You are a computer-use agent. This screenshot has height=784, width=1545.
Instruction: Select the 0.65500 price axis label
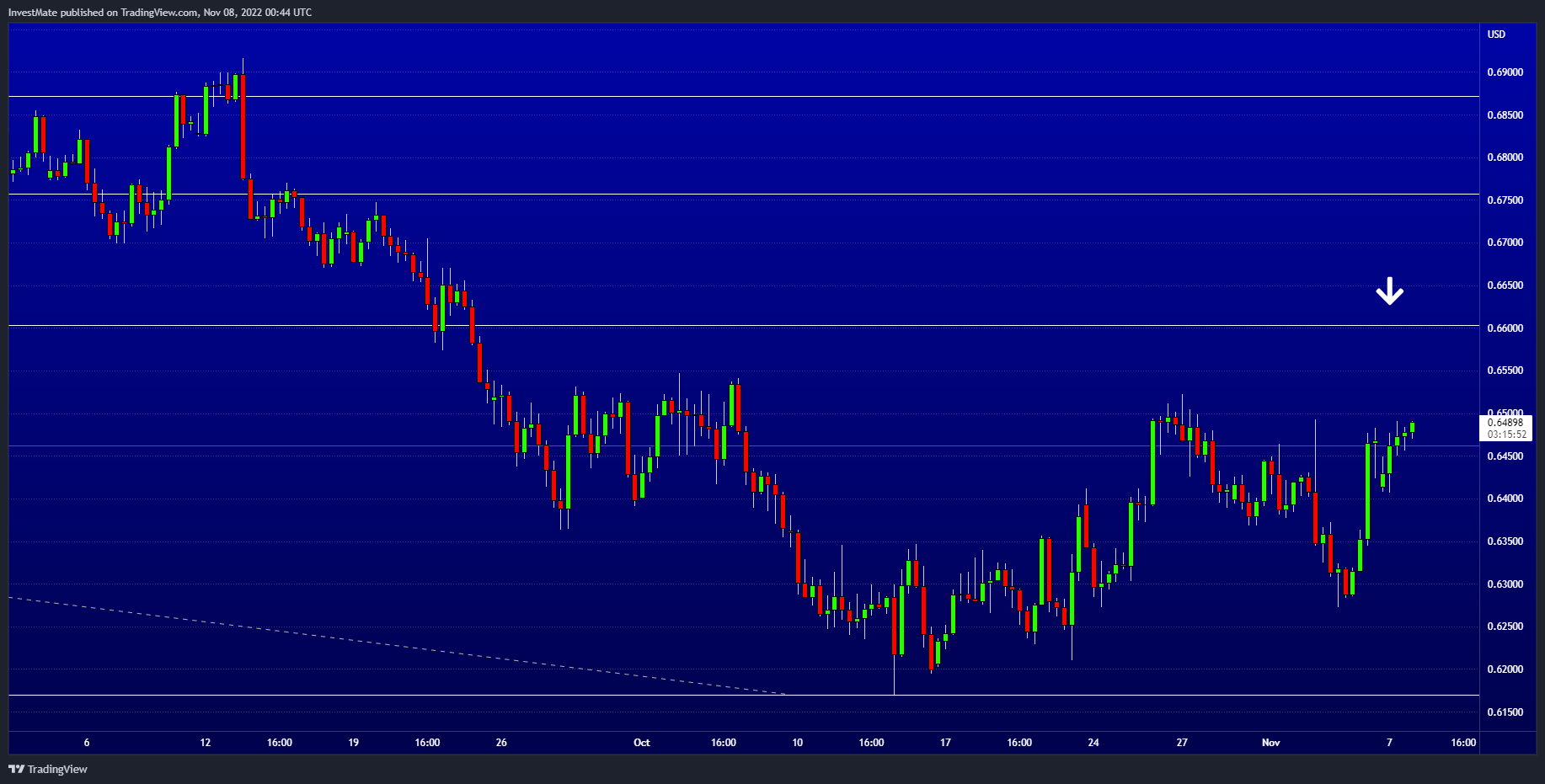click(x=1505, y=371)
